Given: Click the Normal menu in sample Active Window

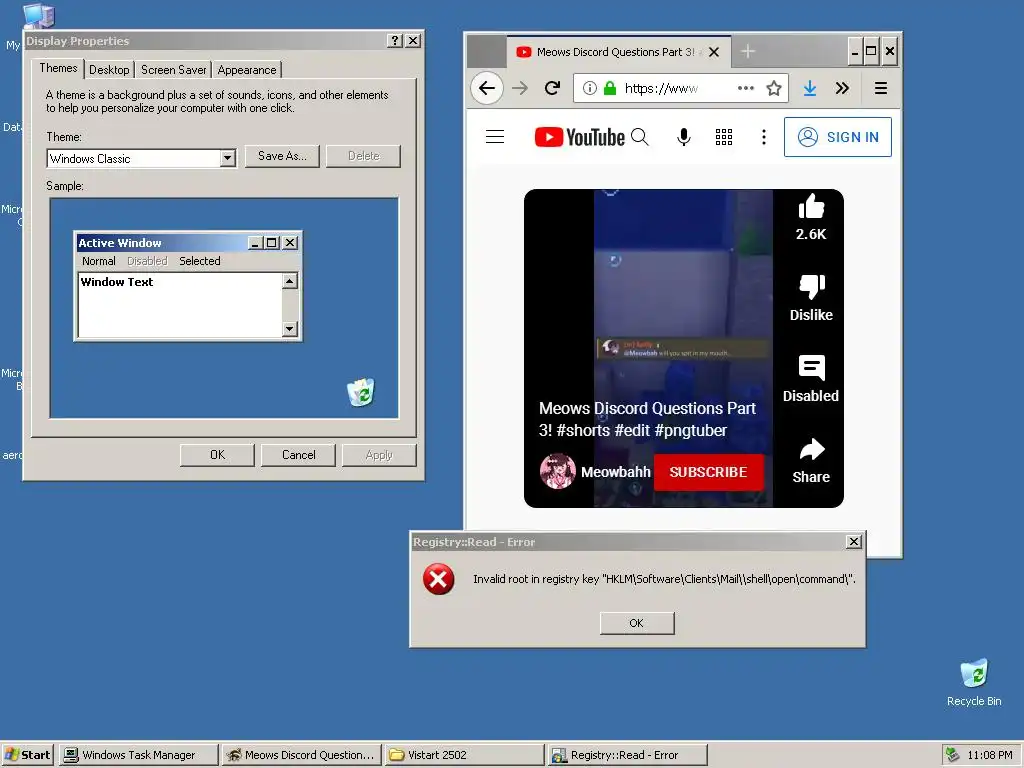Looking at the screenshot, I should [x=99, y=261].
